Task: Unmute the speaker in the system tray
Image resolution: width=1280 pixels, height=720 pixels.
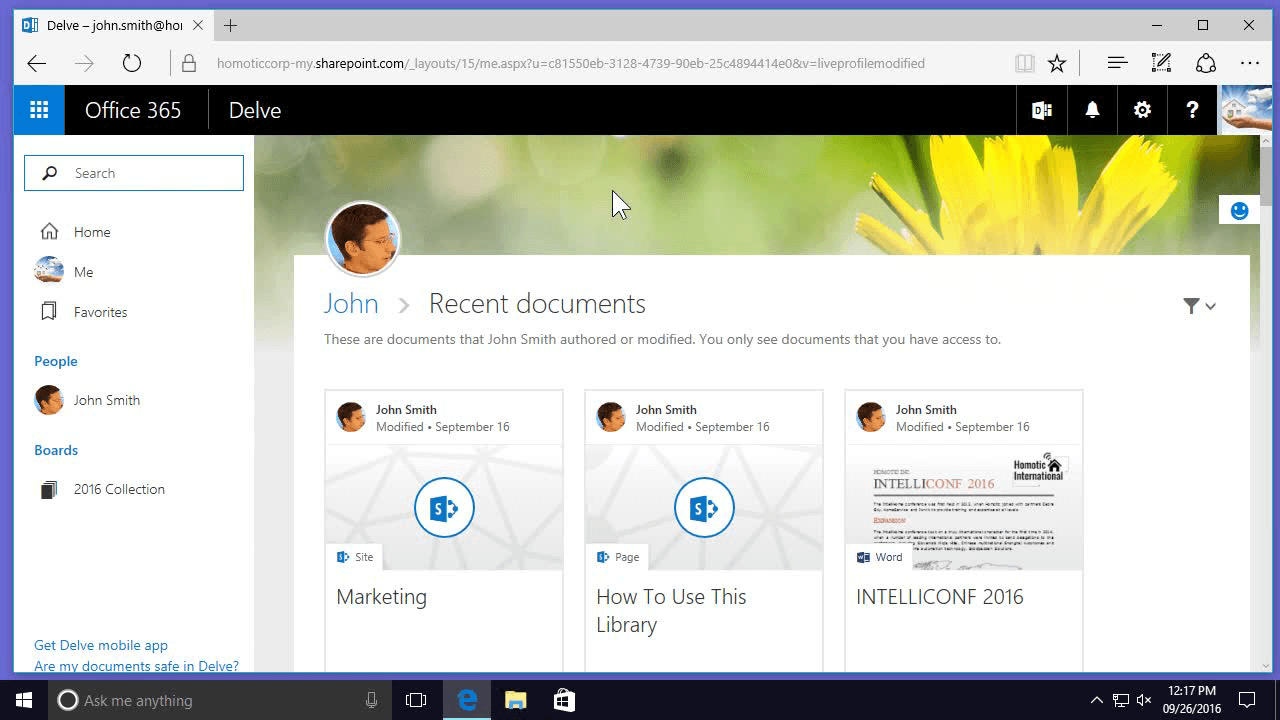Action: [x=1143, y=700]
